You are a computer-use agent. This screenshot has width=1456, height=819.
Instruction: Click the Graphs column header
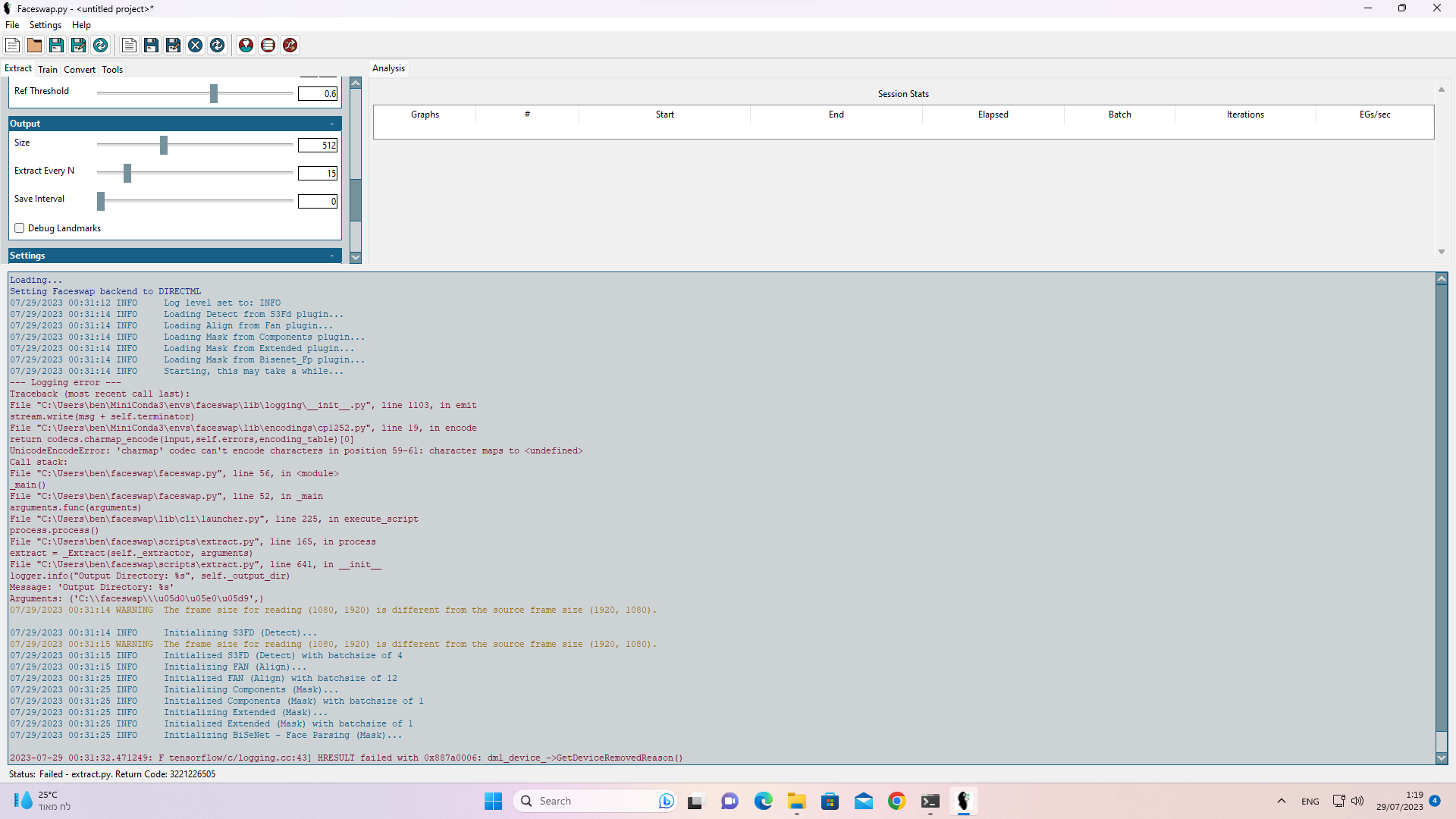[x=425, y=115]
